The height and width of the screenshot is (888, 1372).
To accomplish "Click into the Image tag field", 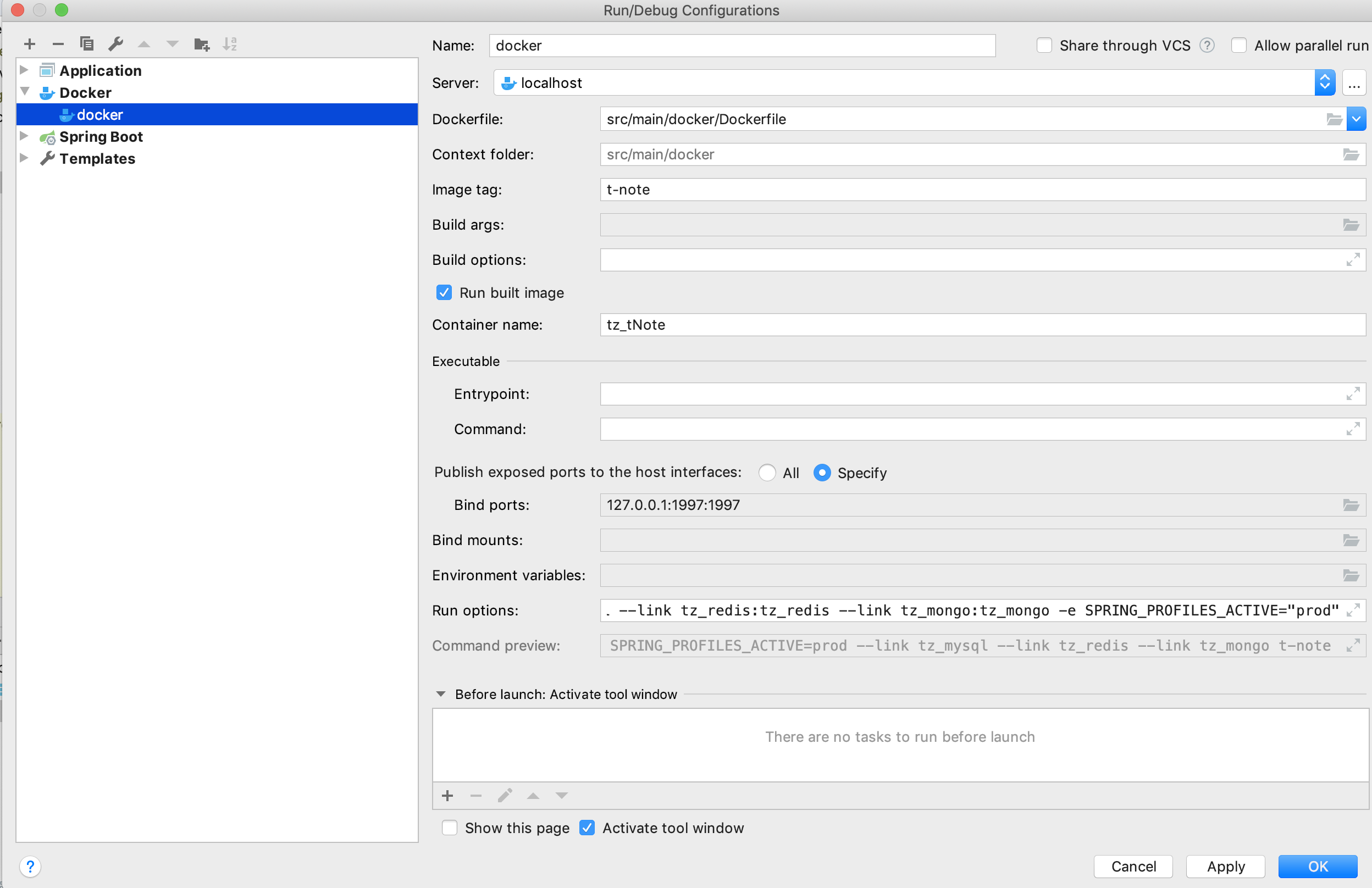I will (x=980, y=190).
